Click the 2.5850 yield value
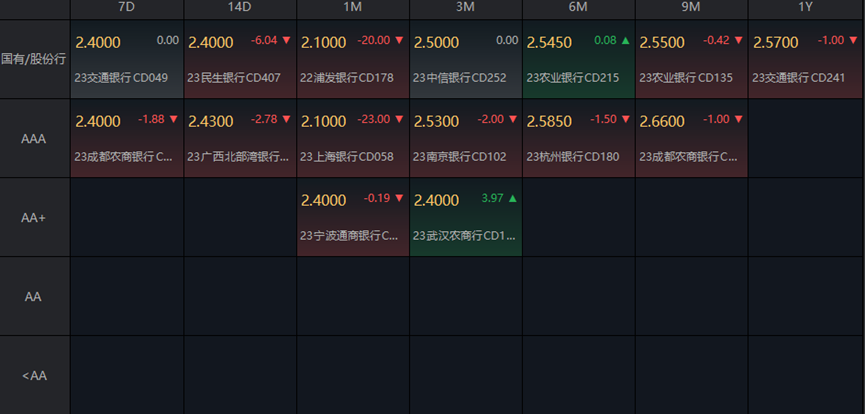 pos(549,121)
